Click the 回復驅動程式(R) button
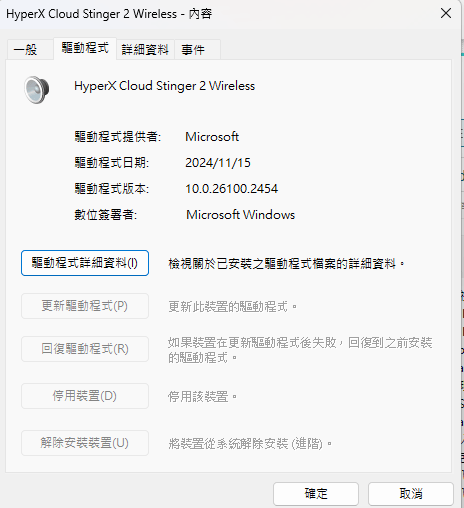This screenshot has width=464, height=508. [85, 349]
